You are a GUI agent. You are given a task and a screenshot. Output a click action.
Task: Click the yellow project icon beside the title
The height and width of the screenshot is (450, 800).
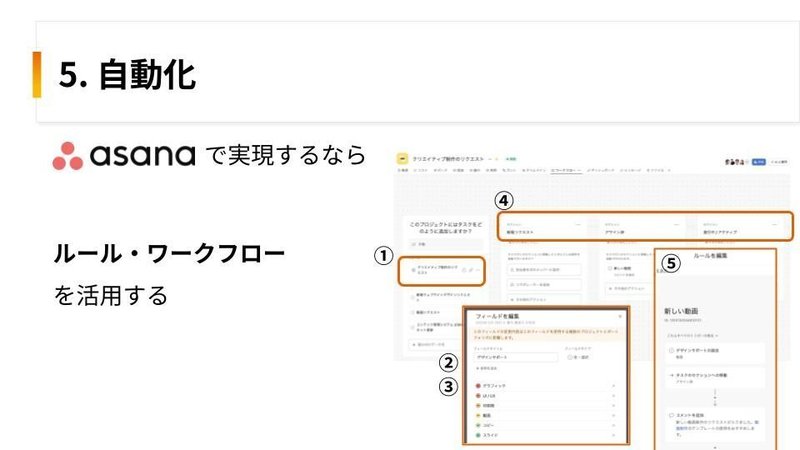[x=402, y=159]
